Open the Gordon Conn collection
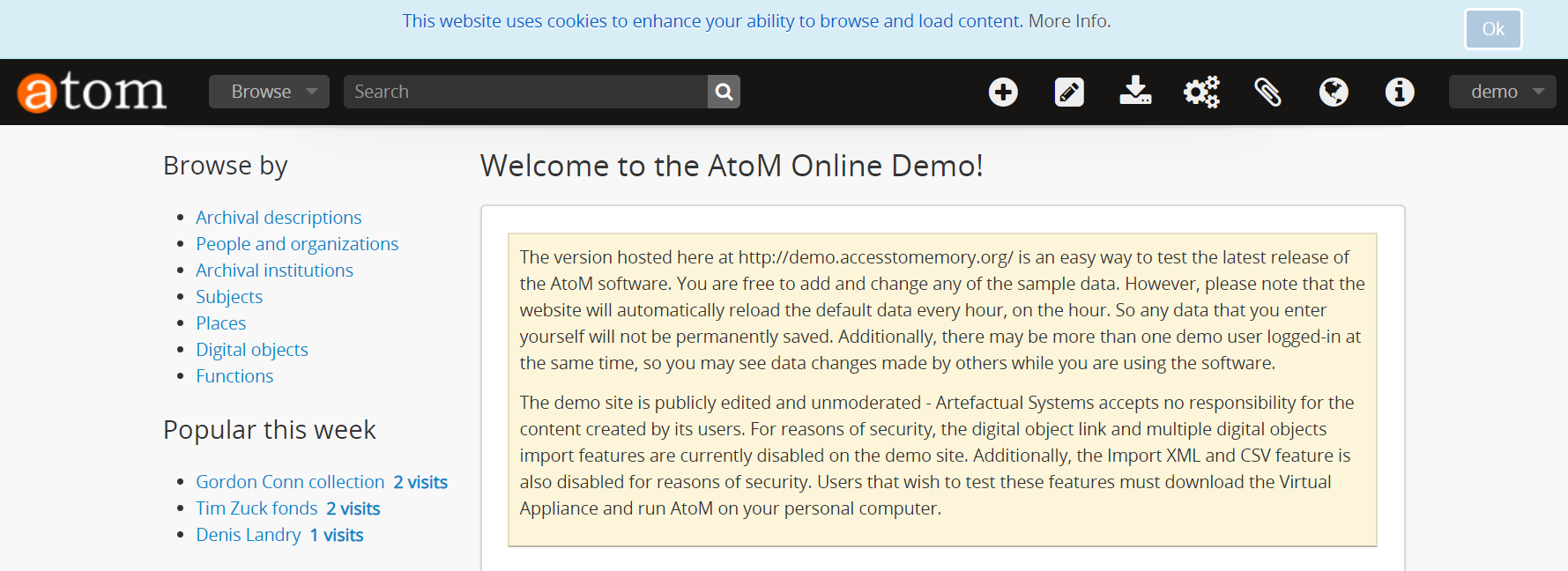This screenshot has width=1568, height=571. [290, 482]
